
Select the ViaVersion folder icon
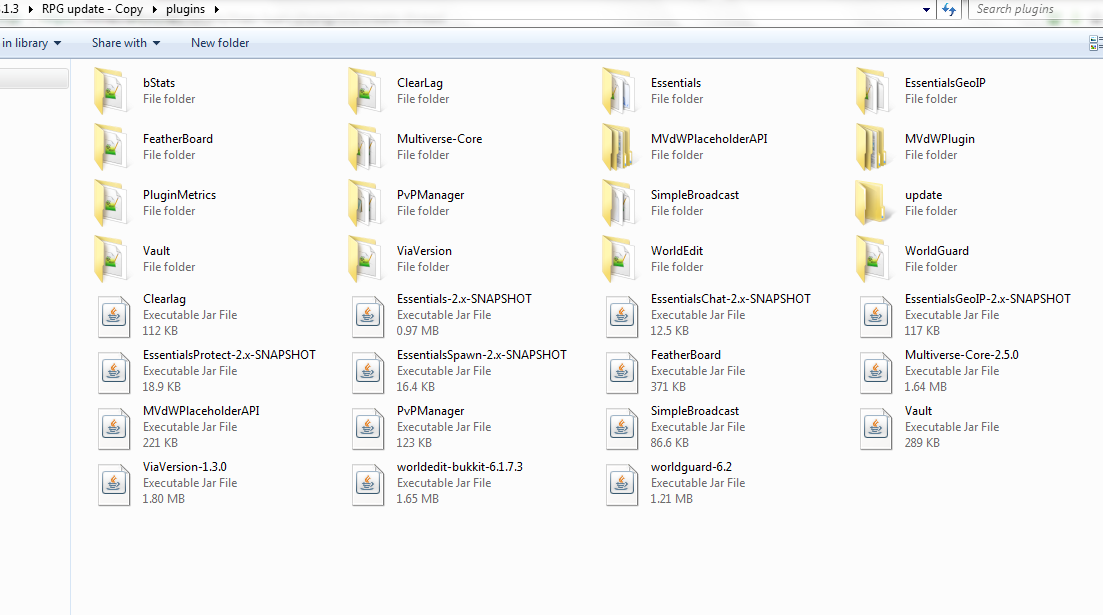click(365, 259)
